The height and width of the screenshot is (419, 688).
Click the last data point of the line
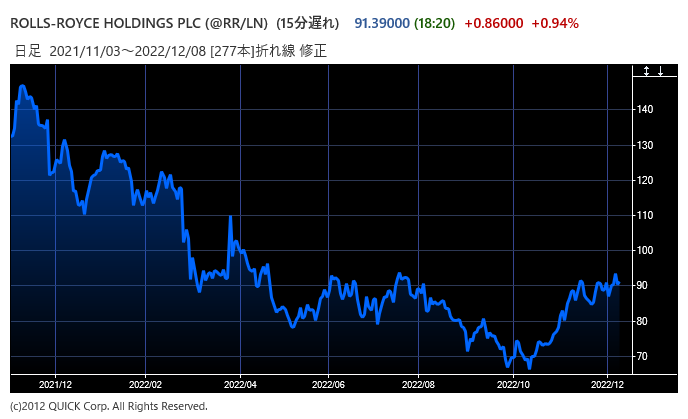coord(619,283)
